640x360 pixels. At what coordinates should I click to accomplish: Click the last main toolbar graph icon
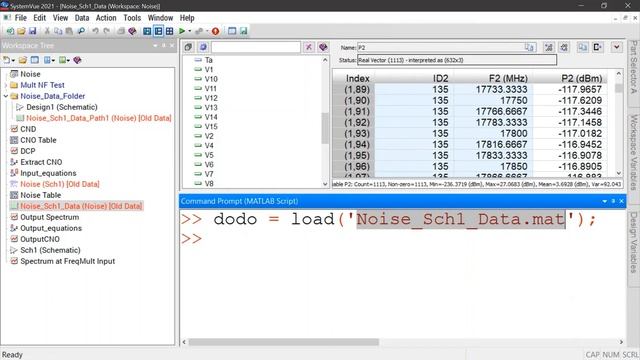(x=244, y=31)
